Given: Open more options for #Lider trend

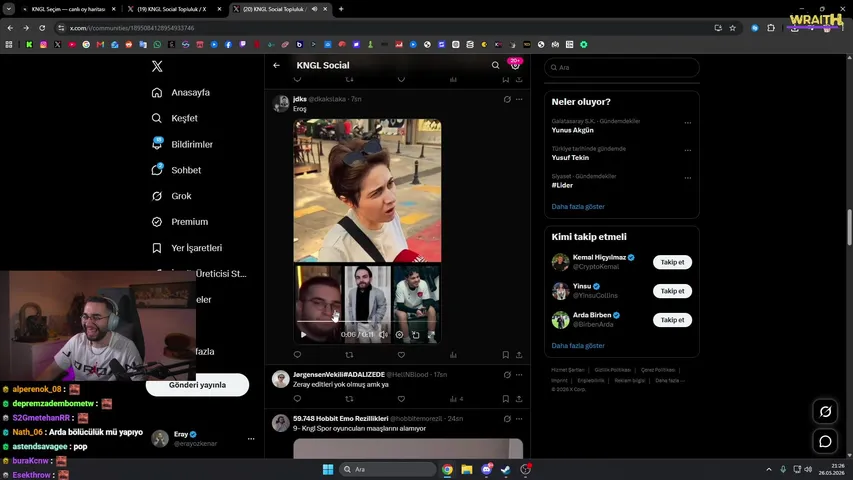Looking at the screenshot, I should coord(688,178).
